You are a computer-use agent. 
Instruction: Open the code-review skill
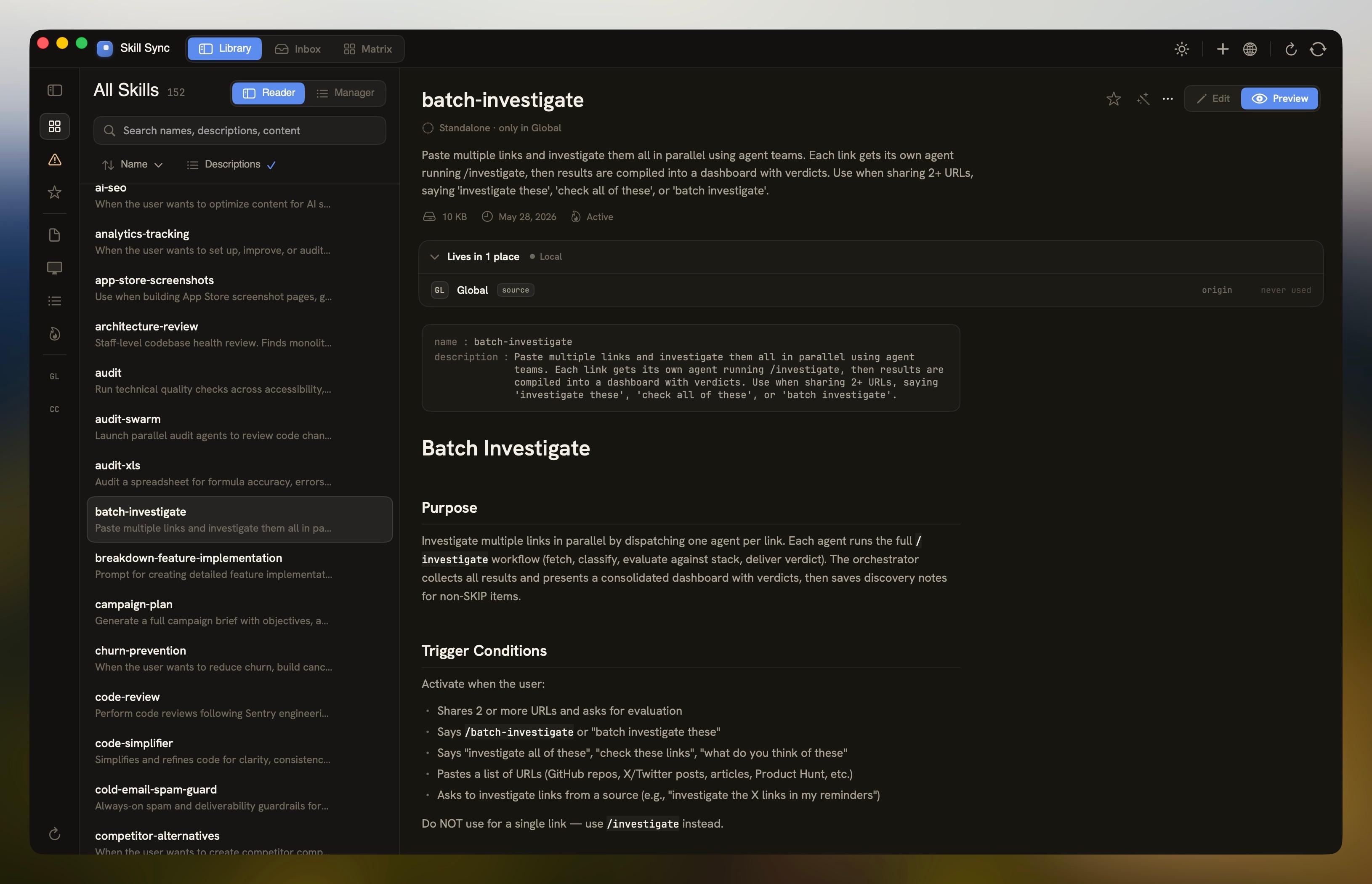tap(240, 705)
